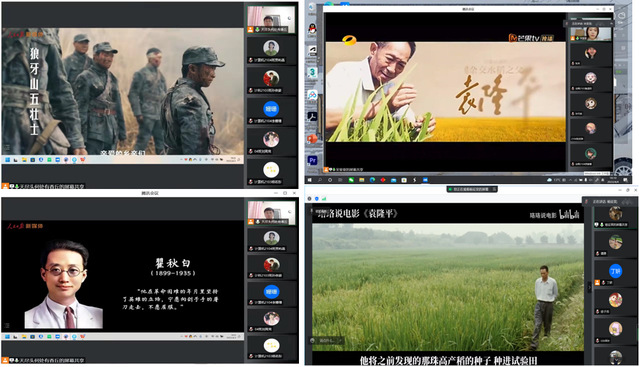Select the female host video thumbnail
The image size is (639, 367).
[591, 34]
